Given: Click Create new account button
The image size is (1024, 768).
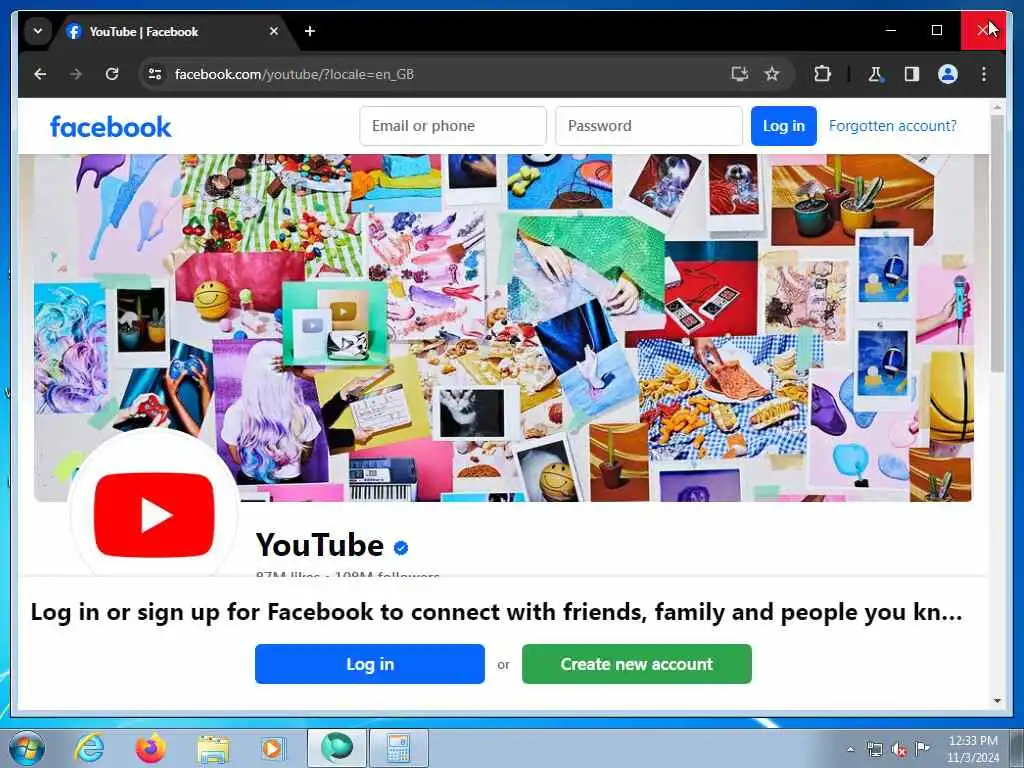Looking at the screenshot, I should pyautogui.click(x=637, y=664).
